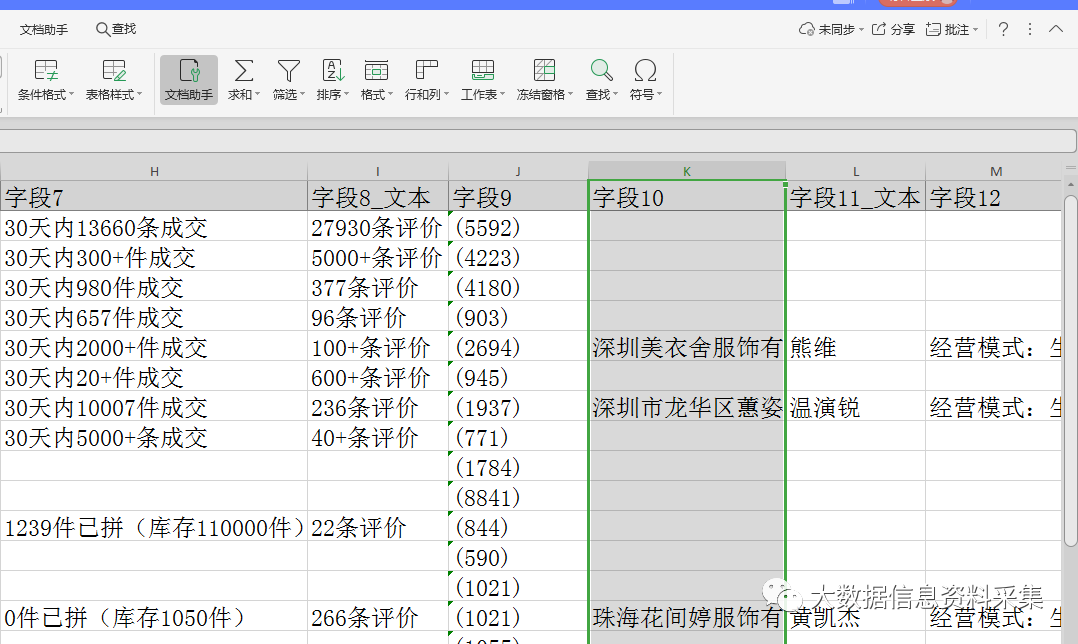Select cell 5000+条评价
This screenshot has height=644, width=1078.
[x=377, y=257]
